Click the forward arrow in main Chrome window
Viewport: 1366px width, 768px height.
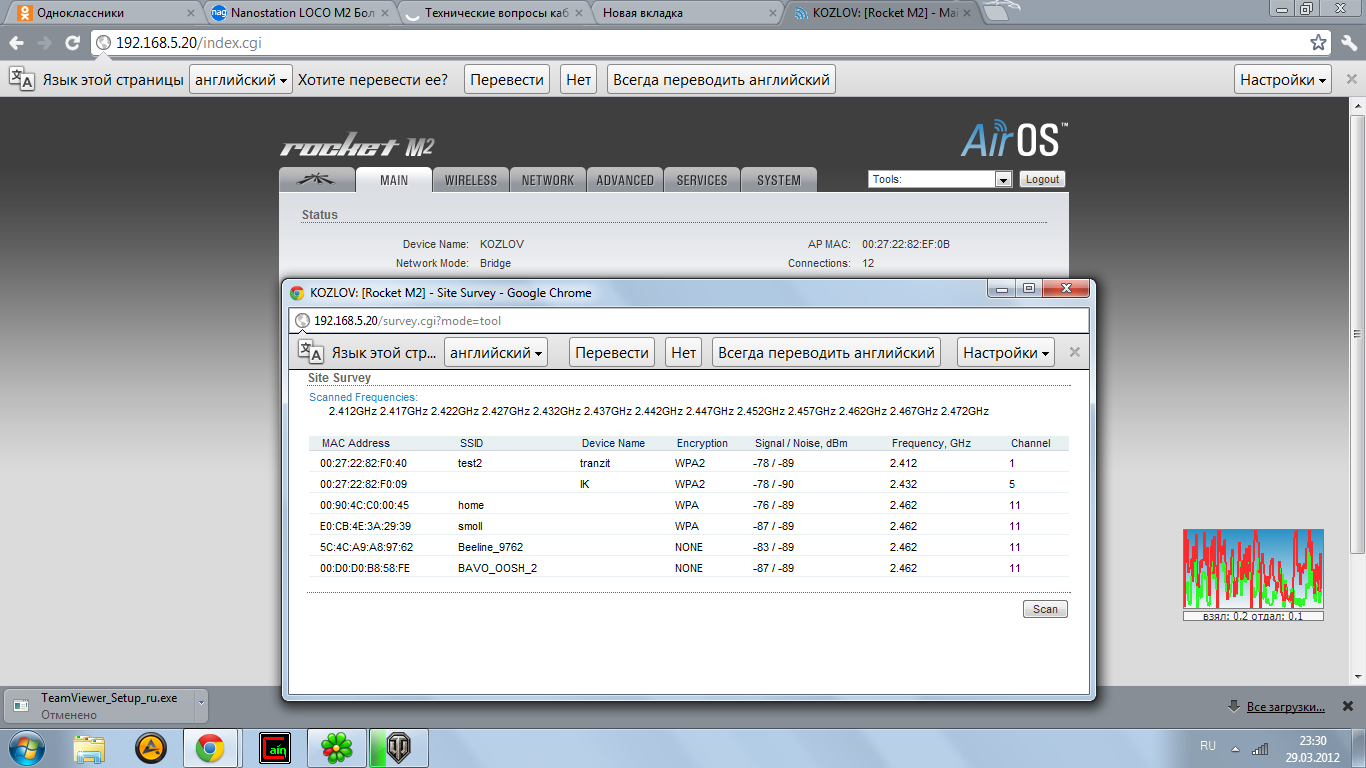tap(44, 43)
